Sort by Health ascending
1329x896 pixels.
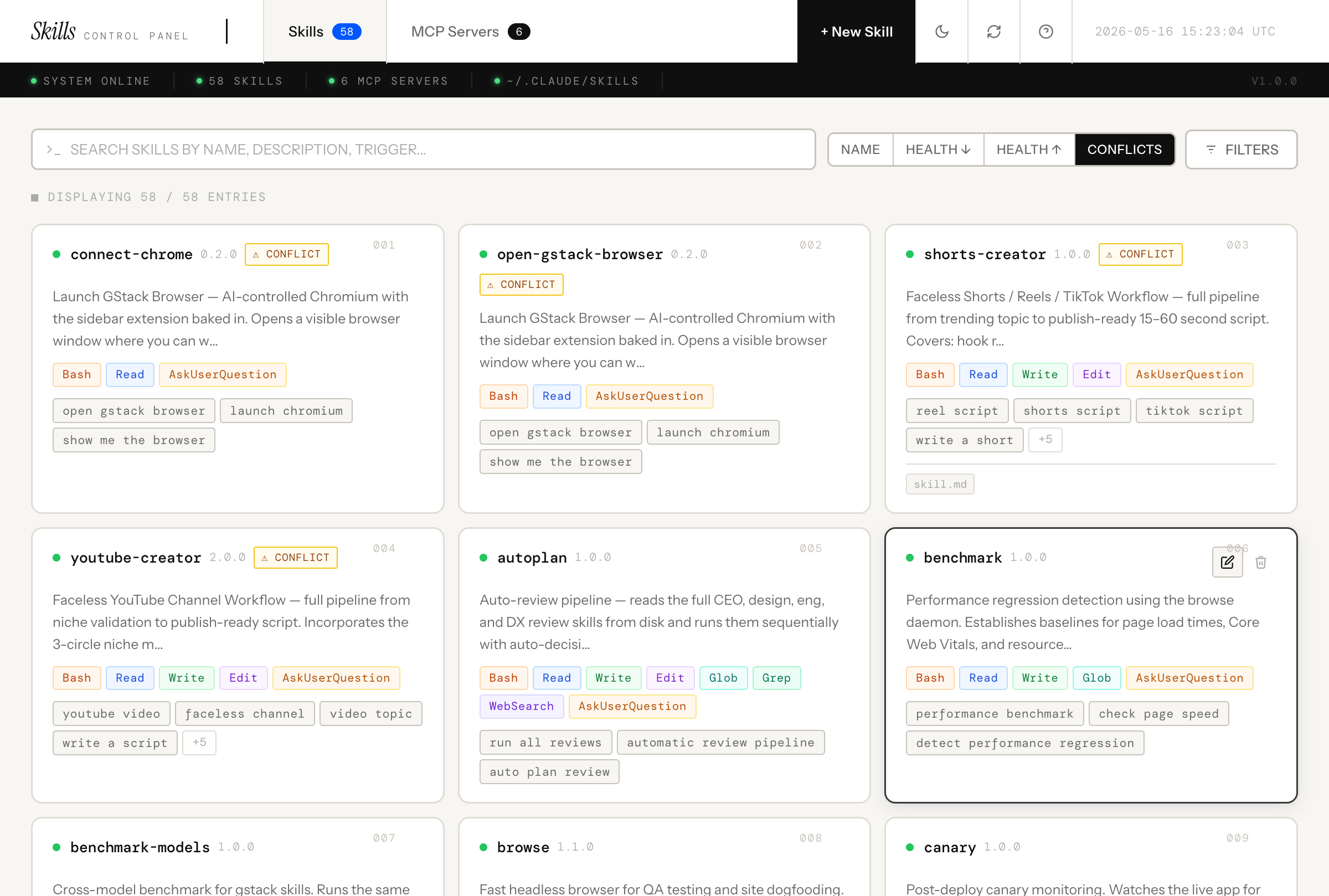click(x=1029, y=150)
